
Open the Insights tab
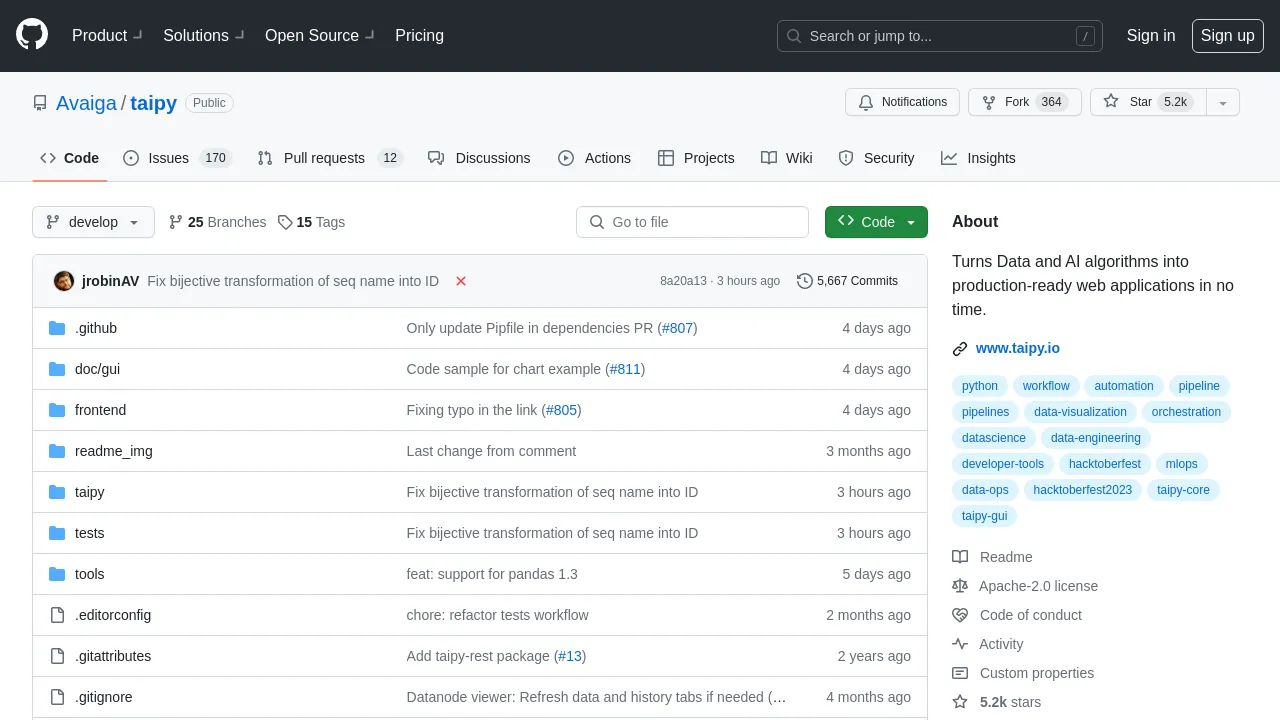click(x=978, y=158)
